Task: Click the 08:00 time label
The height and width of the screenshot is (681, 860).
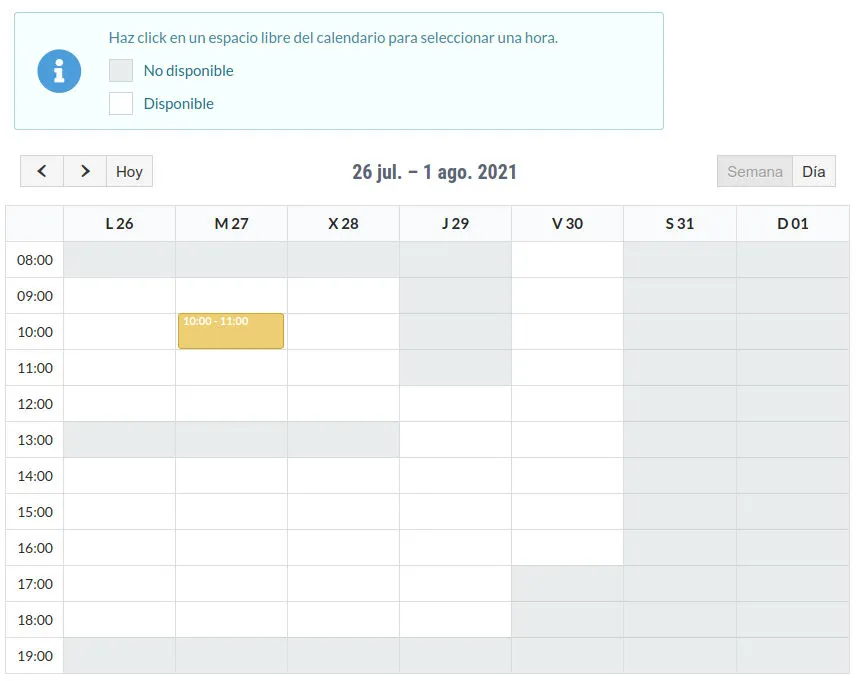Action: click(35, 260)
